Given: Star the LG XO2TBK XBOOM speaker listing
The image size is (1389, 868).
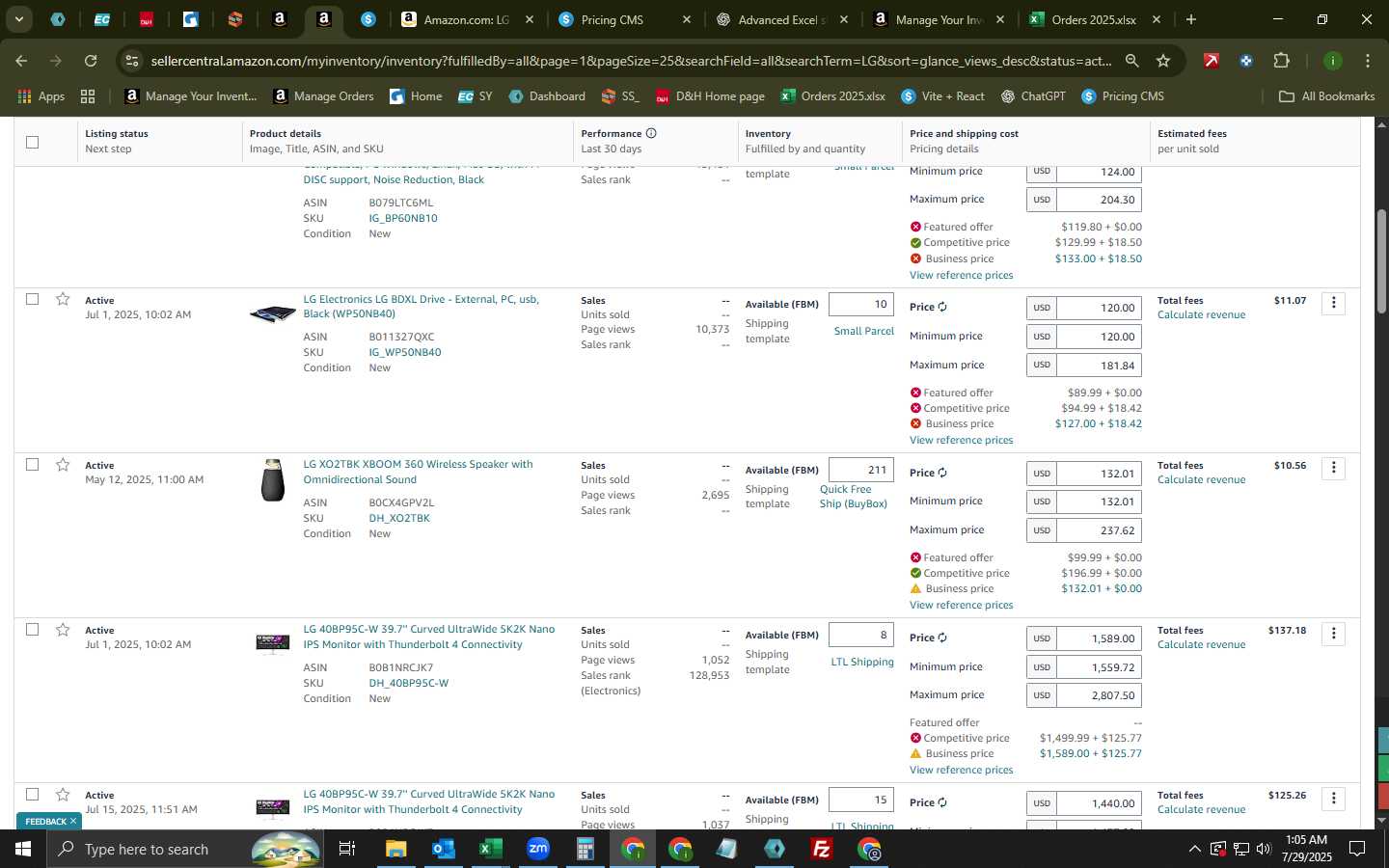Looking at the screenshot, I should tap(63, 465).
